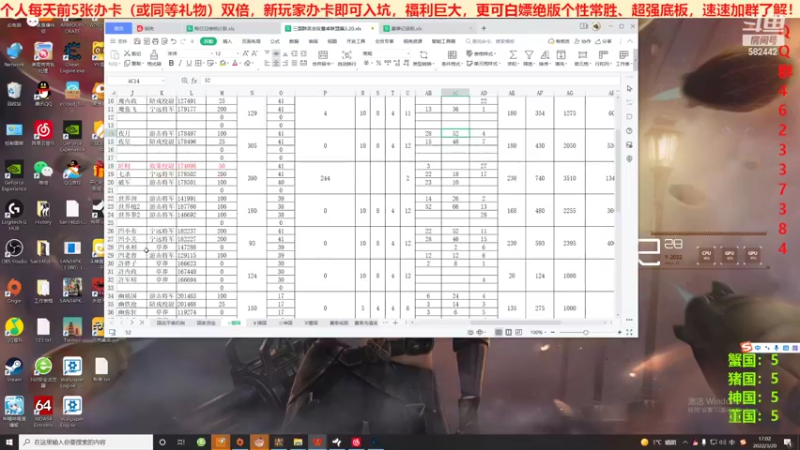Expand the name box dropdown next to AC14
The height and width of the screenshot is (450, 800).
point(163,81)
